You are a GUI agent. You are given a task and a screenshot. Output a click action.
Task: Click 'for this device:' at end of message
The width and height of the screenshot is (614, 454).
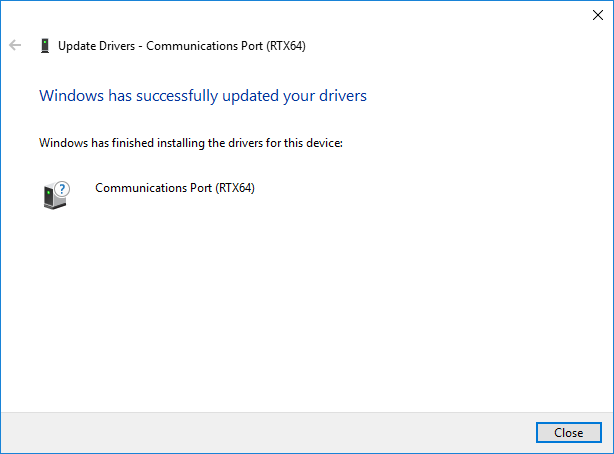304,143
